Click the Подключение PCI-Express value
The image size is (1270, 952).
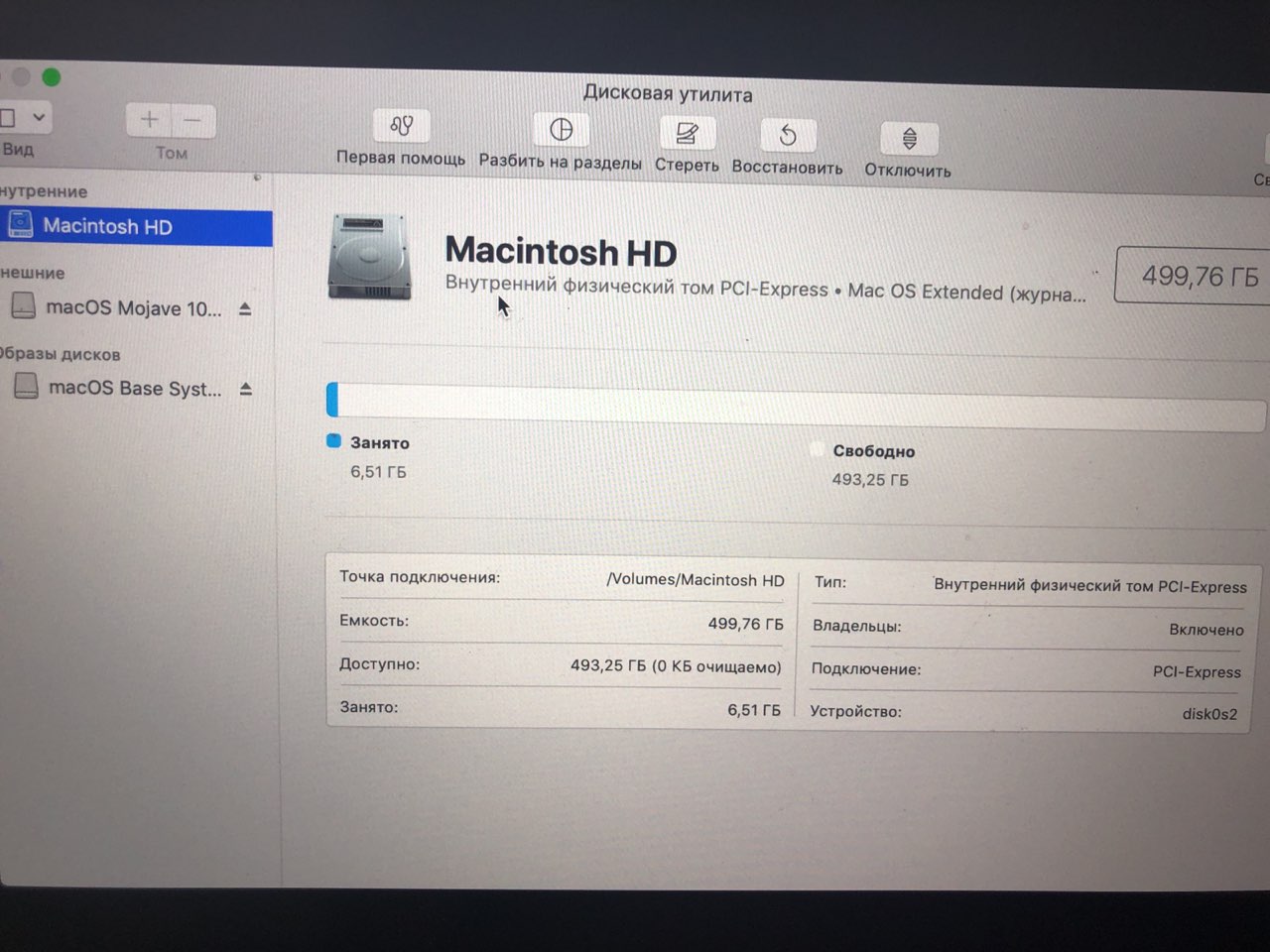tap(1197, 672)
